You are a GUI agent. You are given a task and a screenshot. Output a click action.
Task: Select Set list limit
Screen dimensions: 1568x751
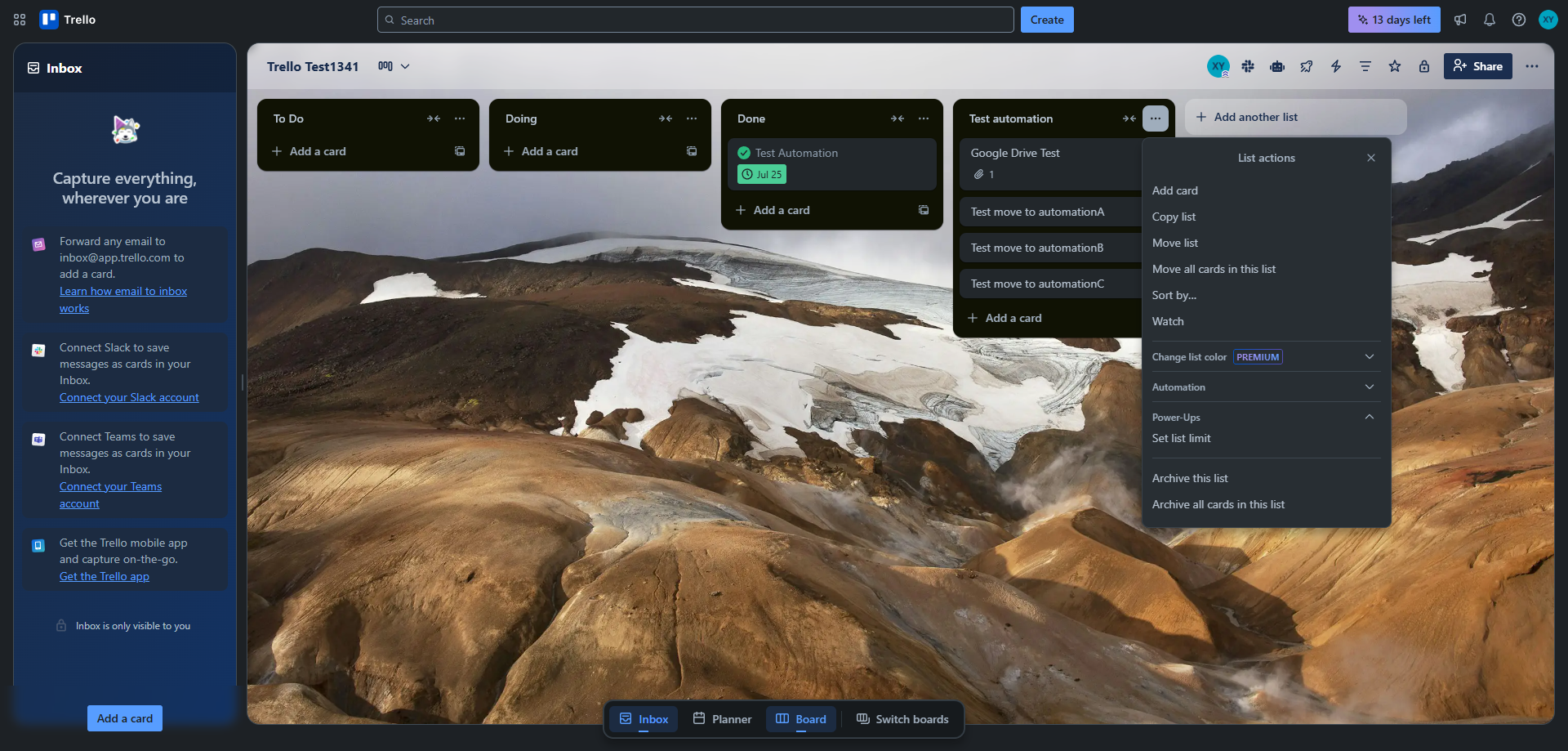pos(1266,438)
